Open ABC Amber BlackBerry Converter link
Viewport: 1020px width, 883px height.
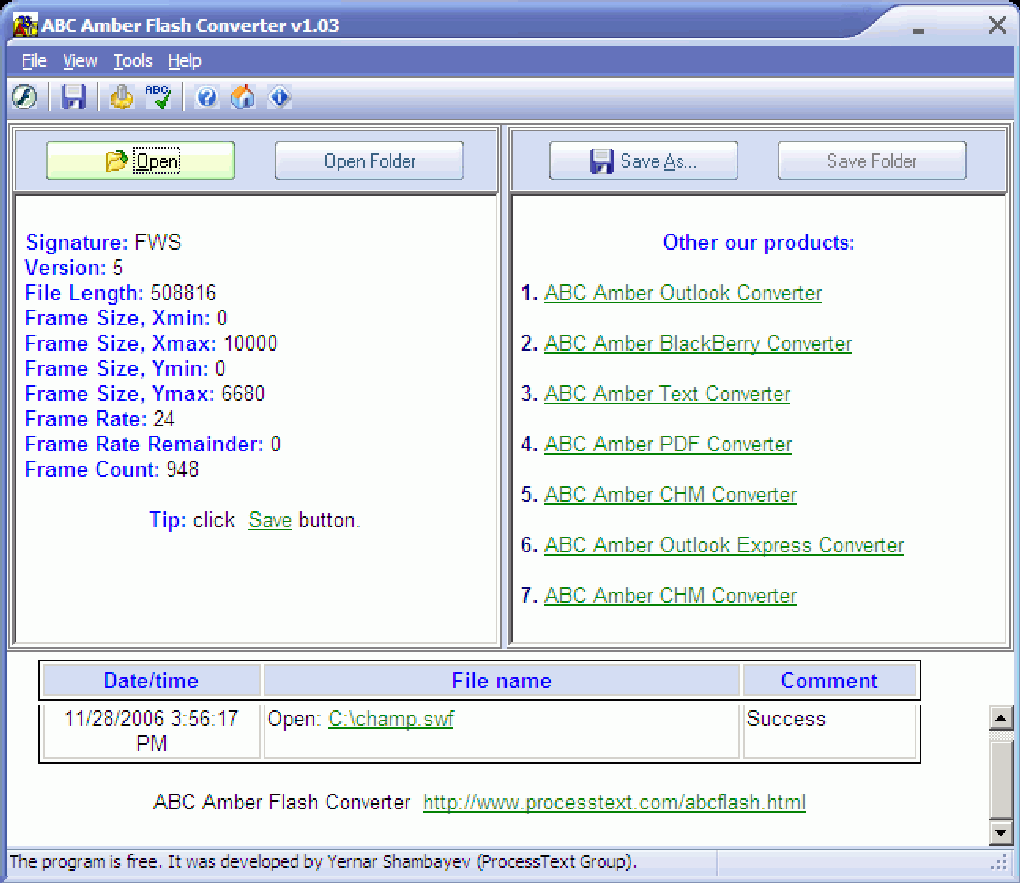point(698,344)
